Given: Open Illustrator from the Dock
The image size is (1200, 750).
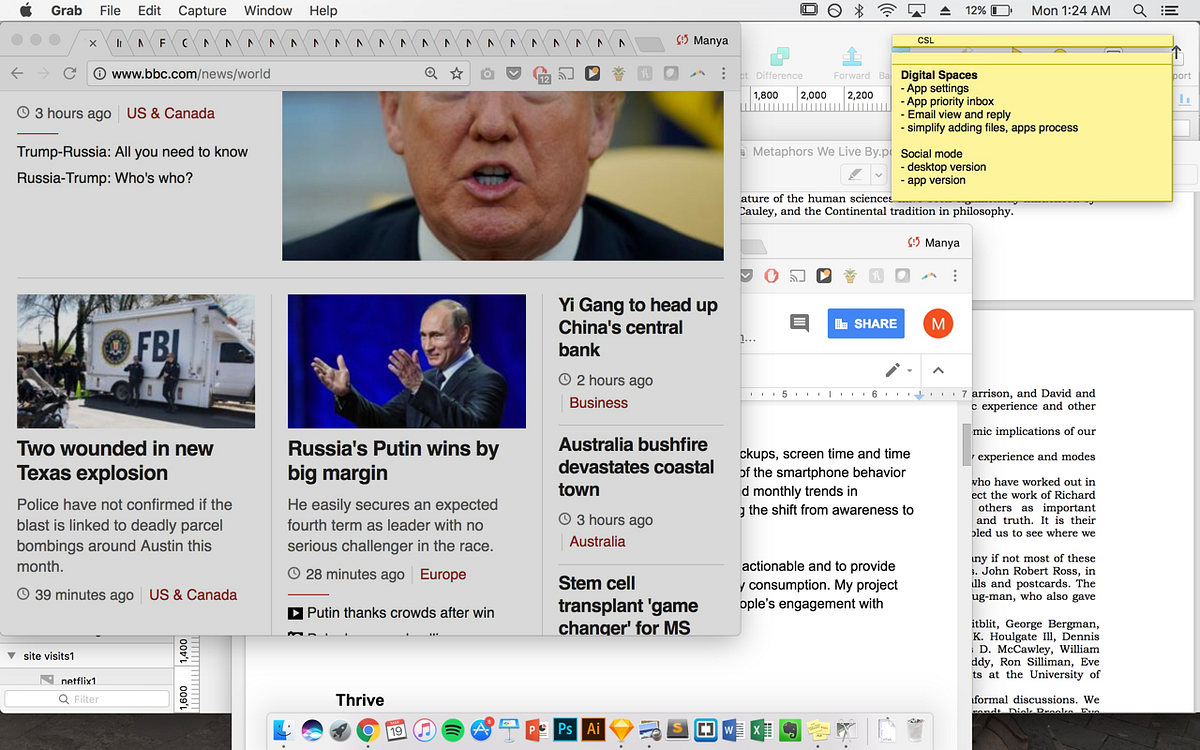Looking at the screenshot, I should coord(592,729).
